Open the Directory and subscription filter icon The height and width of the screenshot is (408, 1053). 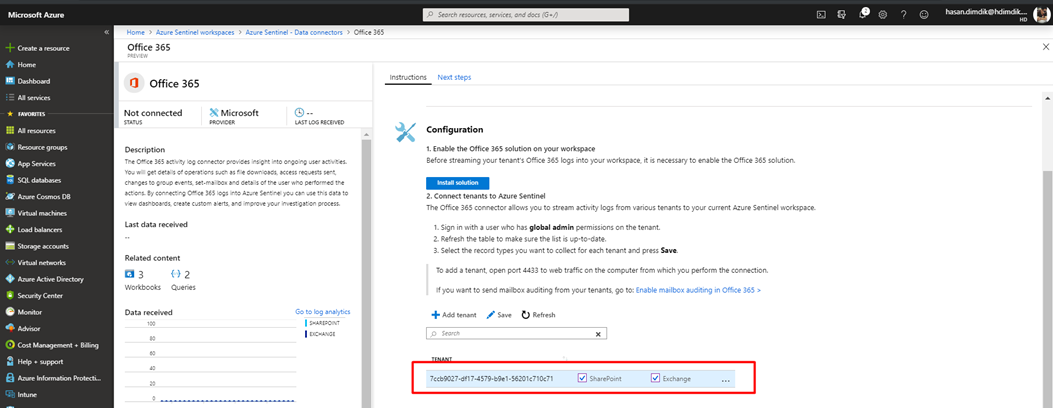(841, 14)
